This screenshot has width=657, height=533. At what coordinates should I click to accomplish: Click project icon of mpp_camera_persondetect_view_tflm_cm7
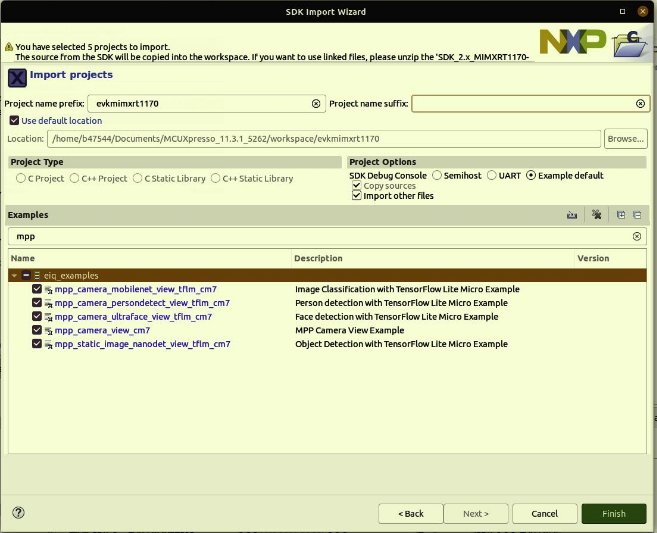pos(49,303)
